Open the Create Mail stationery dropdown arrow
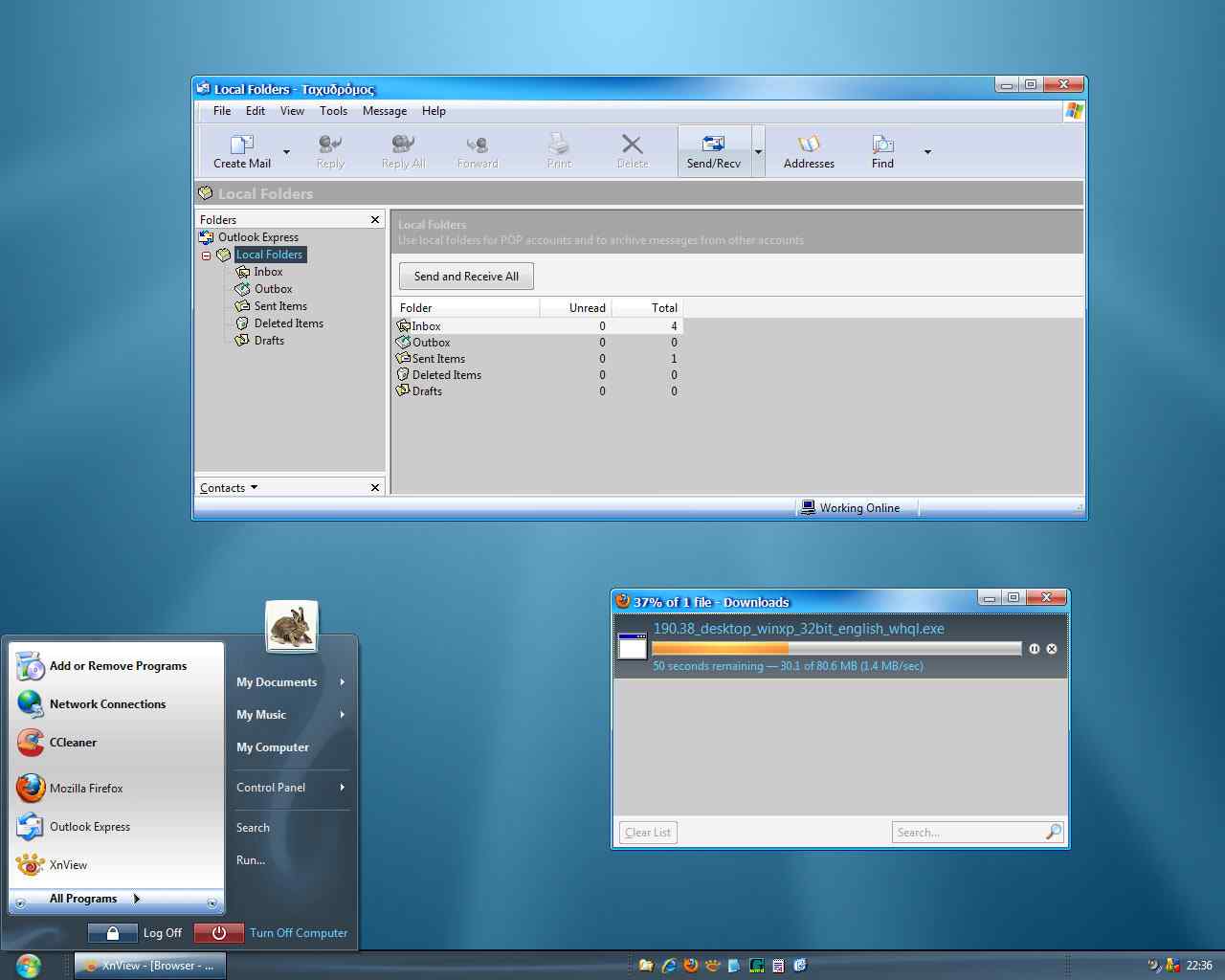Image resolution: width=1225 pixels, height=980 pixels. 286,152
